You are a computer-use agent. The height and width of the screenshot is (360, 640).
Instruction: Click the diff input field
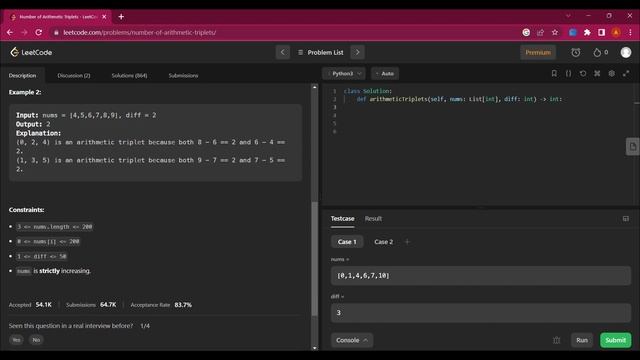point(481,313)
